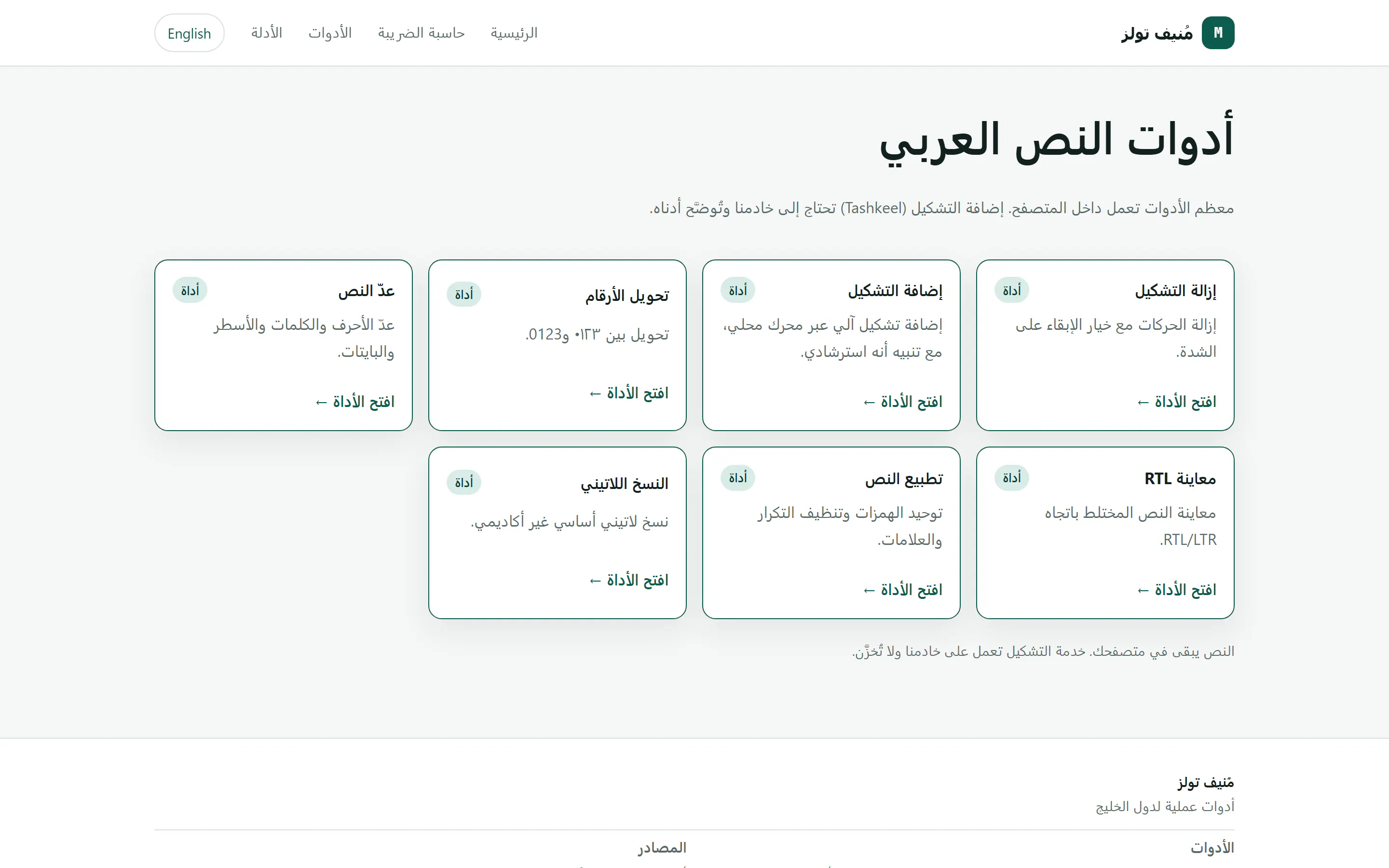Open the إزالة التشكيل tool via افتح الأداة
The width and height of the screenshot is (1389, 868).
click(1177, 402)
